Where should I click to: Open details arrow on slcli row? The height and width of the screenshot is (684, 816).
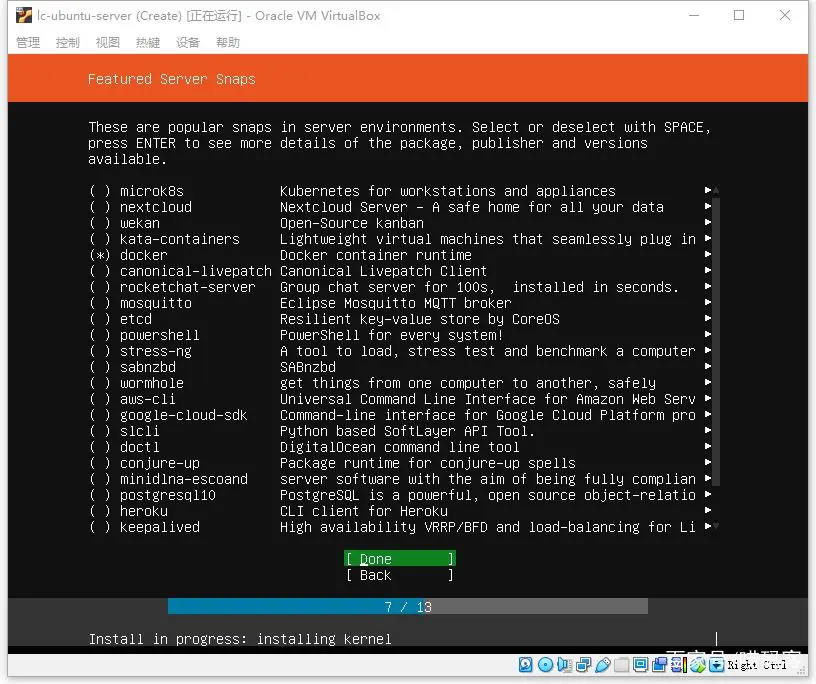pyautogui.click(x=708, y=430)
